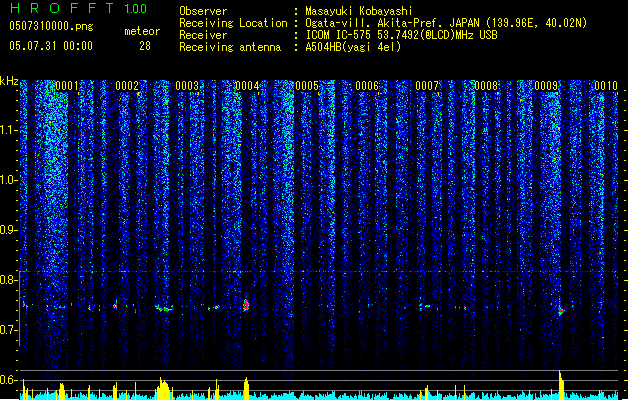Click the Receiving Location value text

(446, 23)
